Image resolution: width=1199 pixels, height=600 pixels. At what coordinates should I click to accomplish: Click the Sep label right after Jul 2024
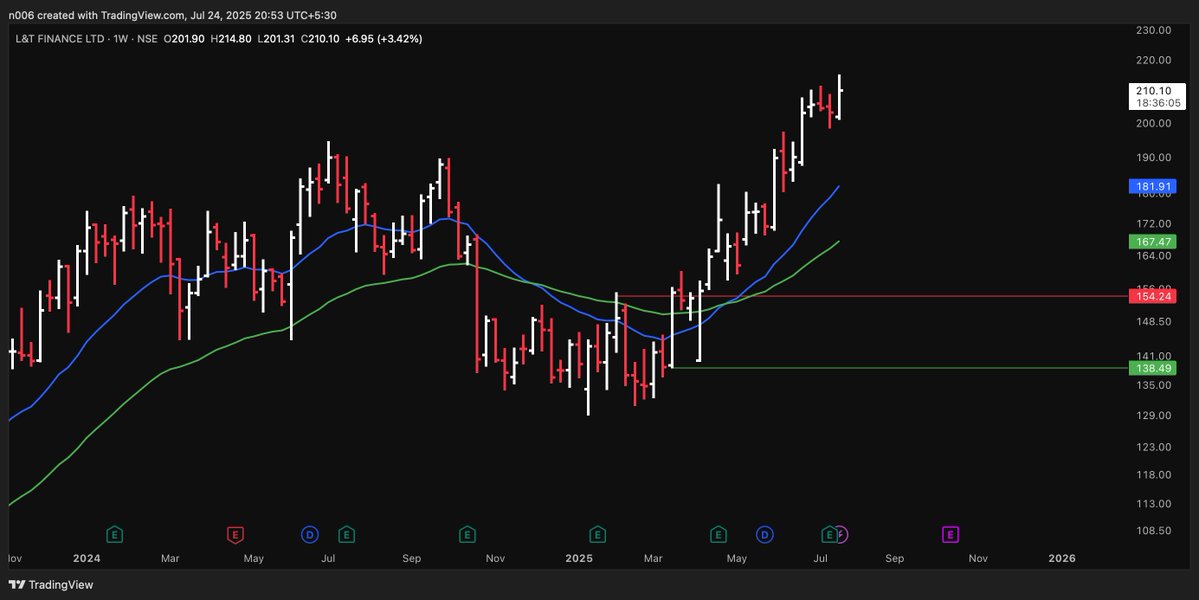coord(412,559)
